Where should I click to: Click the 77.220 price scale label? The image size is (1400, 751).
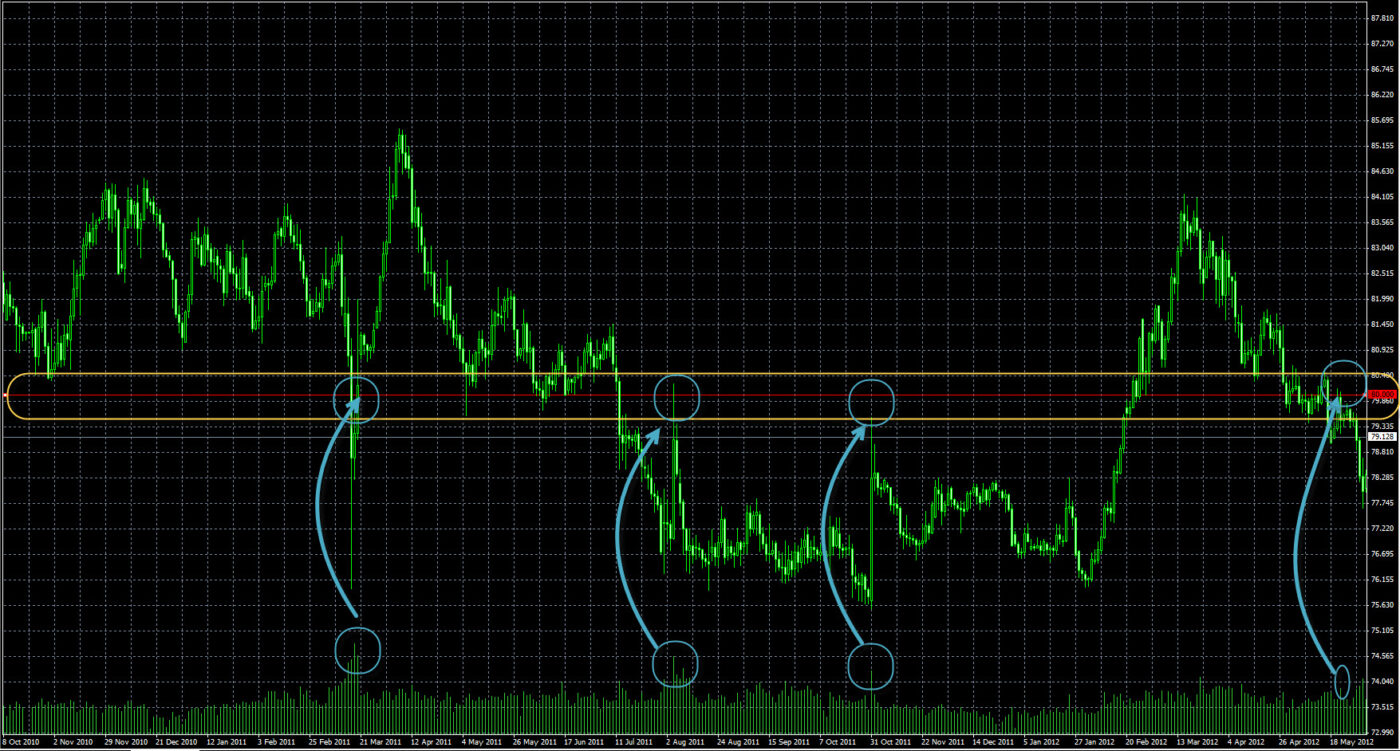(1382, 528)
